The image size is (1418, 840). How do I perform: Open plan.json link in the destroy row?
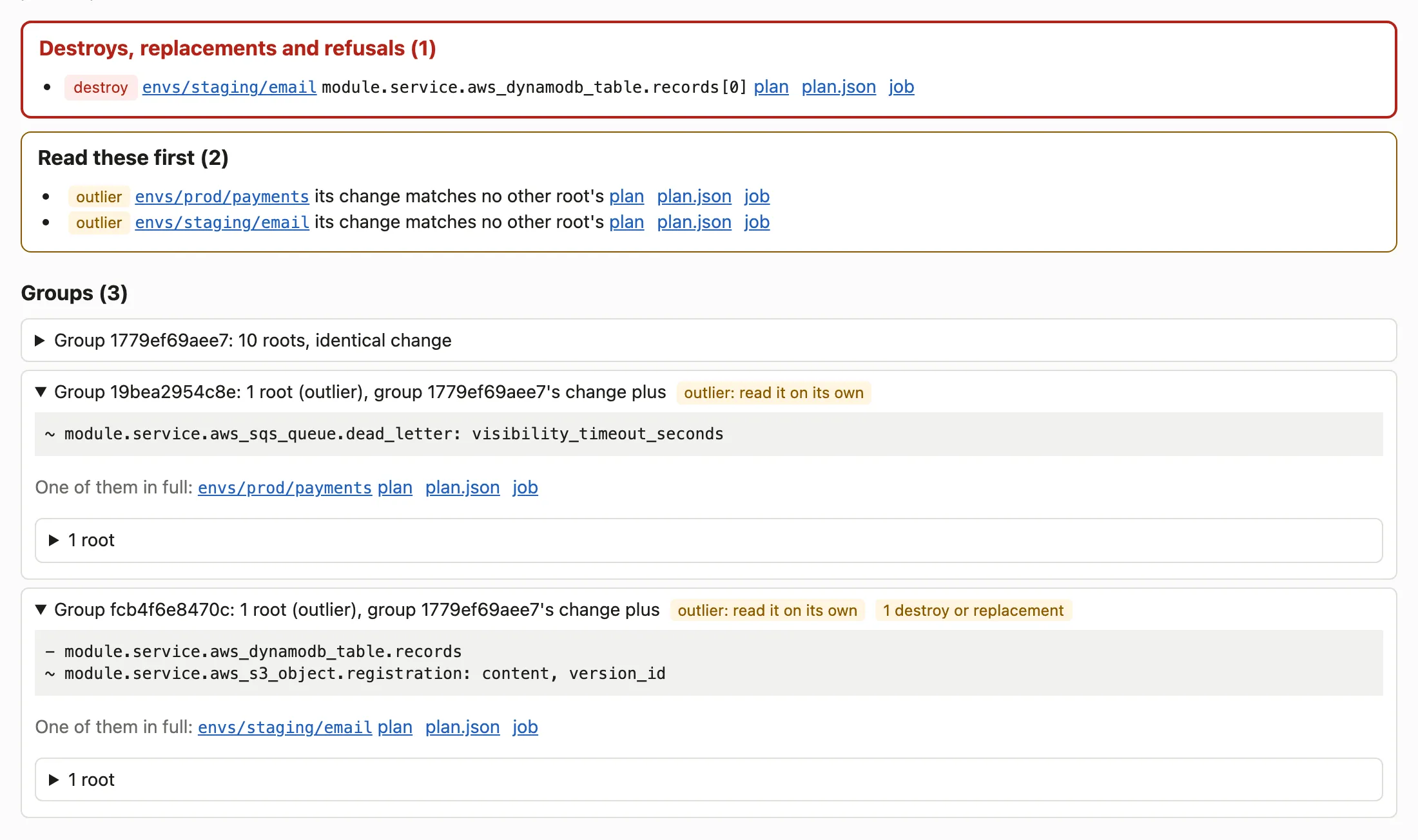[x=839, y=87]
